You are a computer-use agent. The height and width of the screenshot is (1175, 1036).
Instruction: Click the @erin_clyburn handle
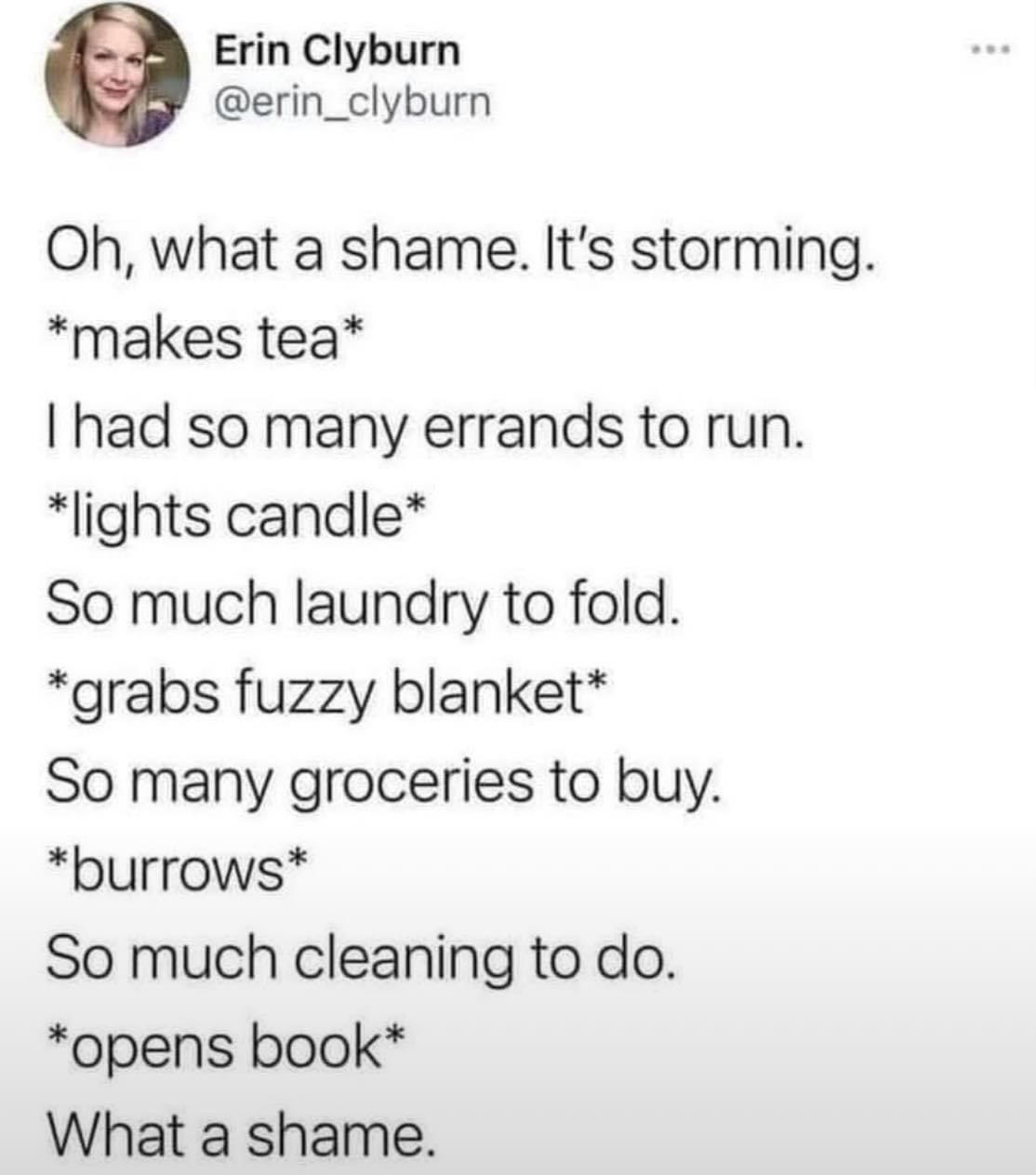[352, 102]
